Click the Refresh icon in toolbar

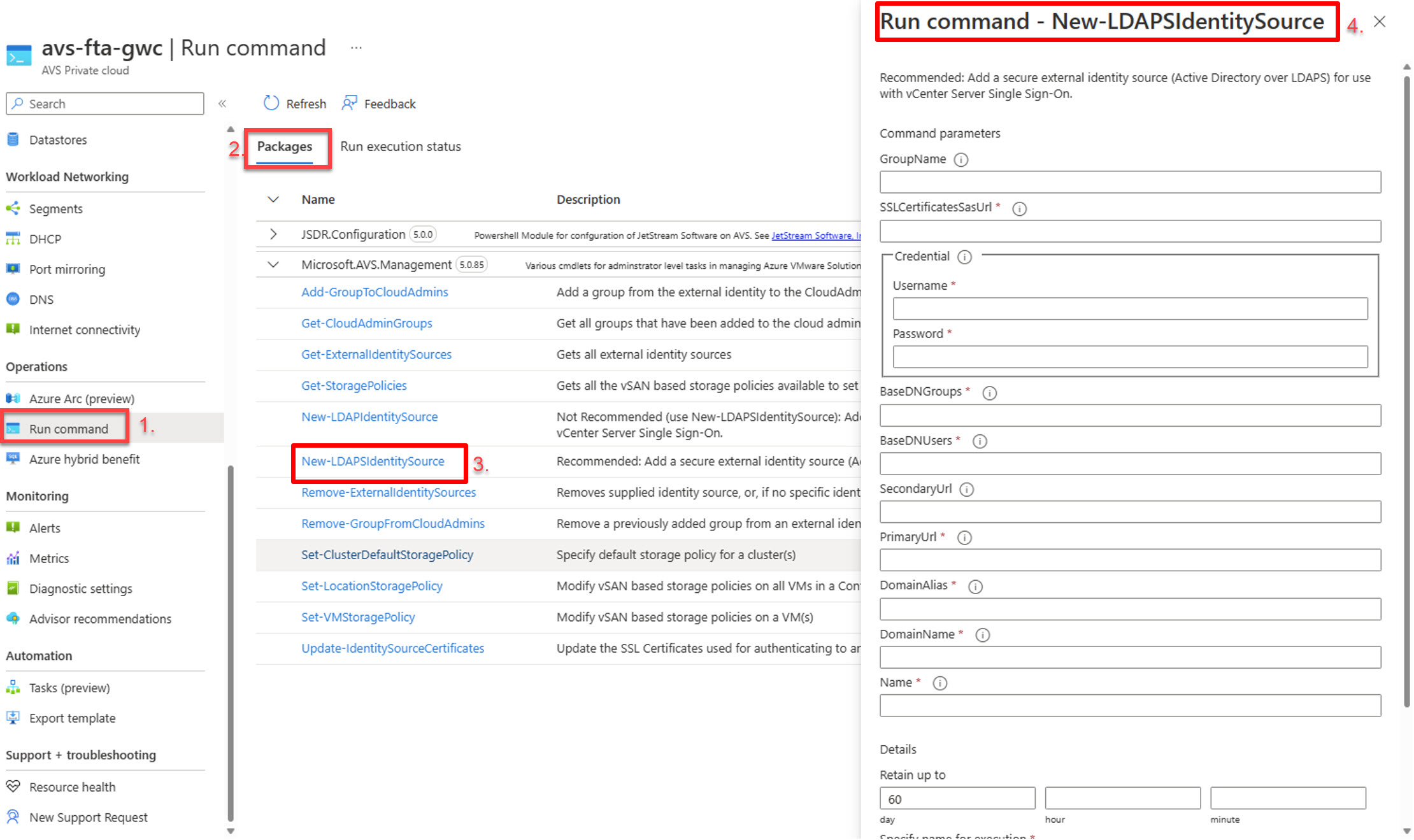(271, 103)
